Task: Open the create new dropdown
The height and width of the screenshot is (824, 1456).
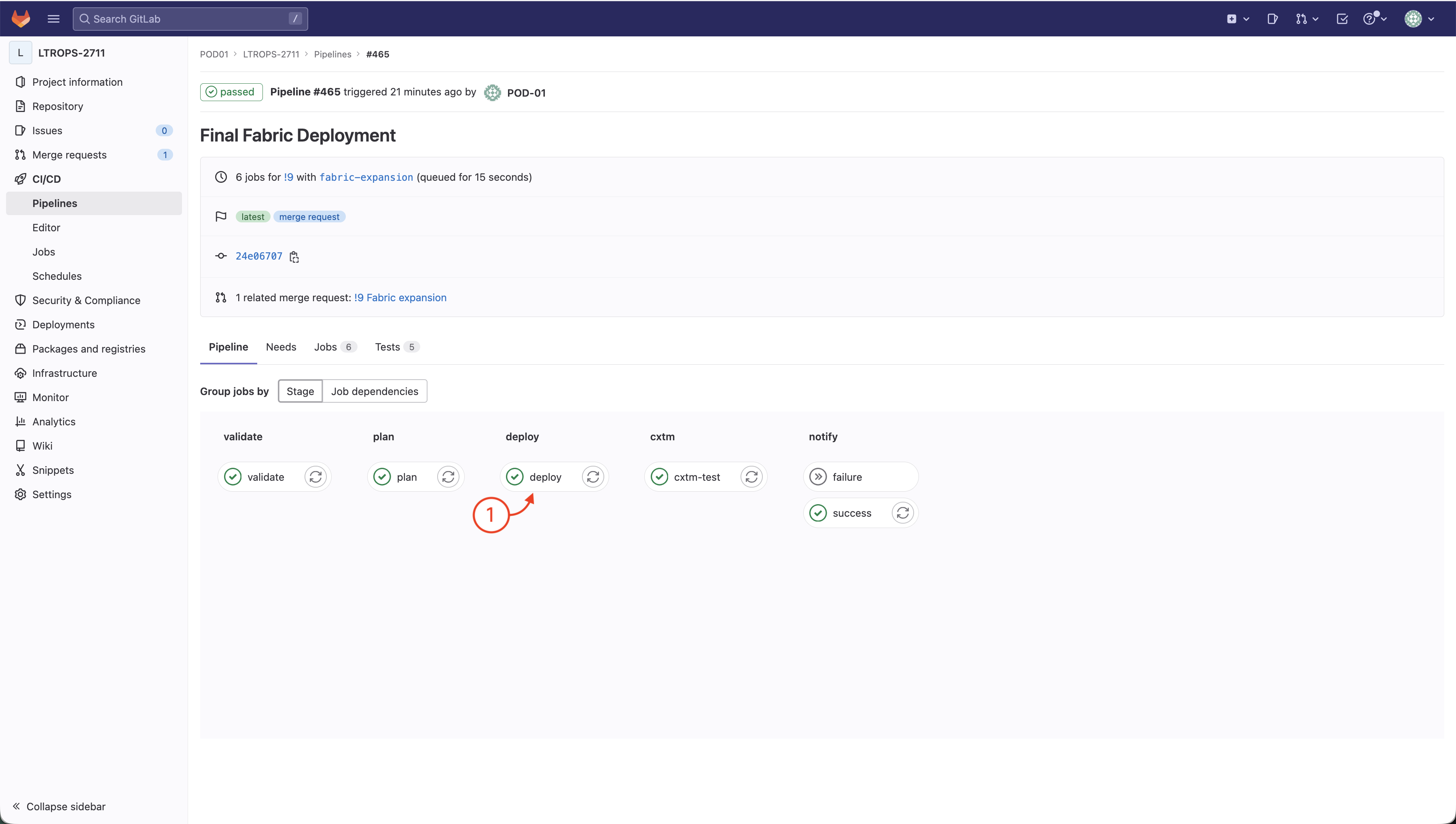Action: coord(1238,19)
